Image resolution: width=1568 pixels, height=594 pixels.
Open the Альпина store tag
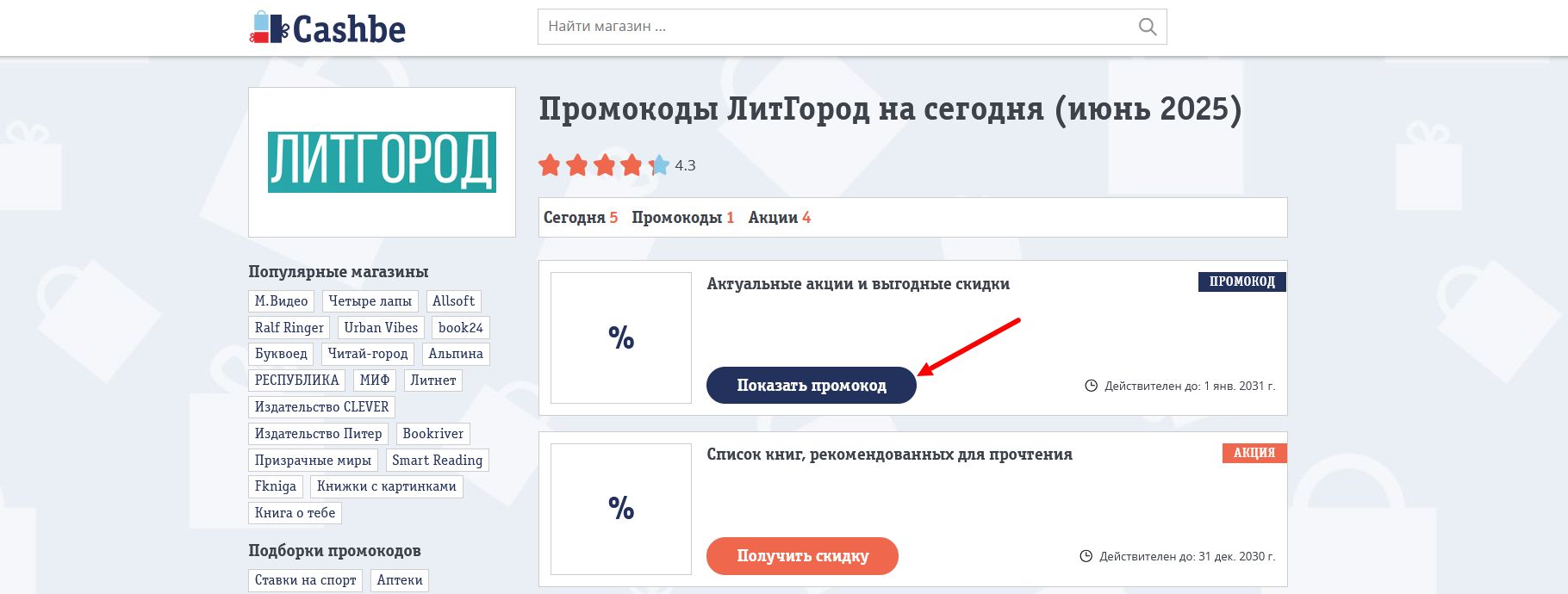[x=456, y=354]
